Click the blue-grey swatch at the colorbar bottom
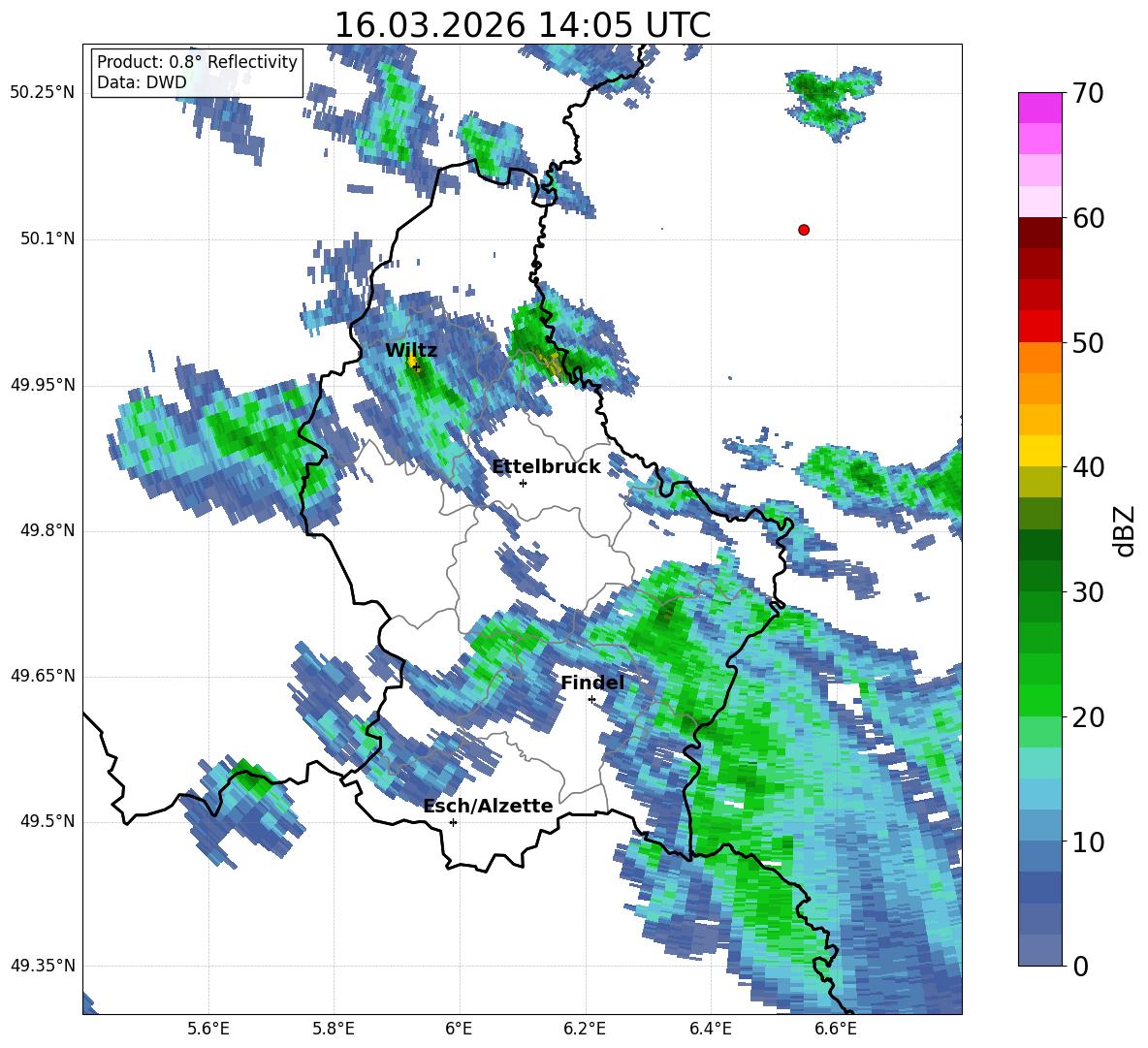The image size is (1148, 1048). click(x=1039, y=950)
